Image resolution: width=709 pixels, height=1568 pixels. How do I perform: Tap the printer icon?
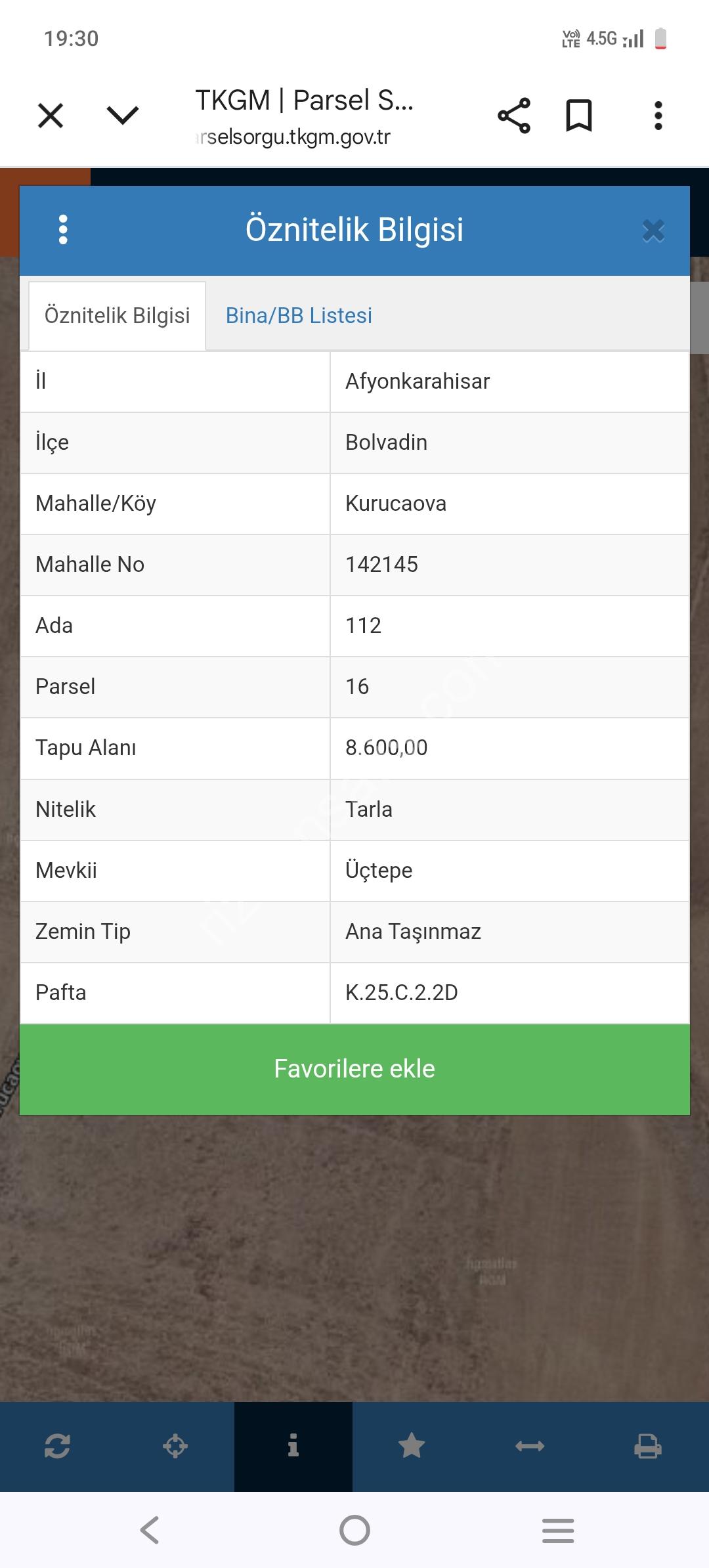647,1446
